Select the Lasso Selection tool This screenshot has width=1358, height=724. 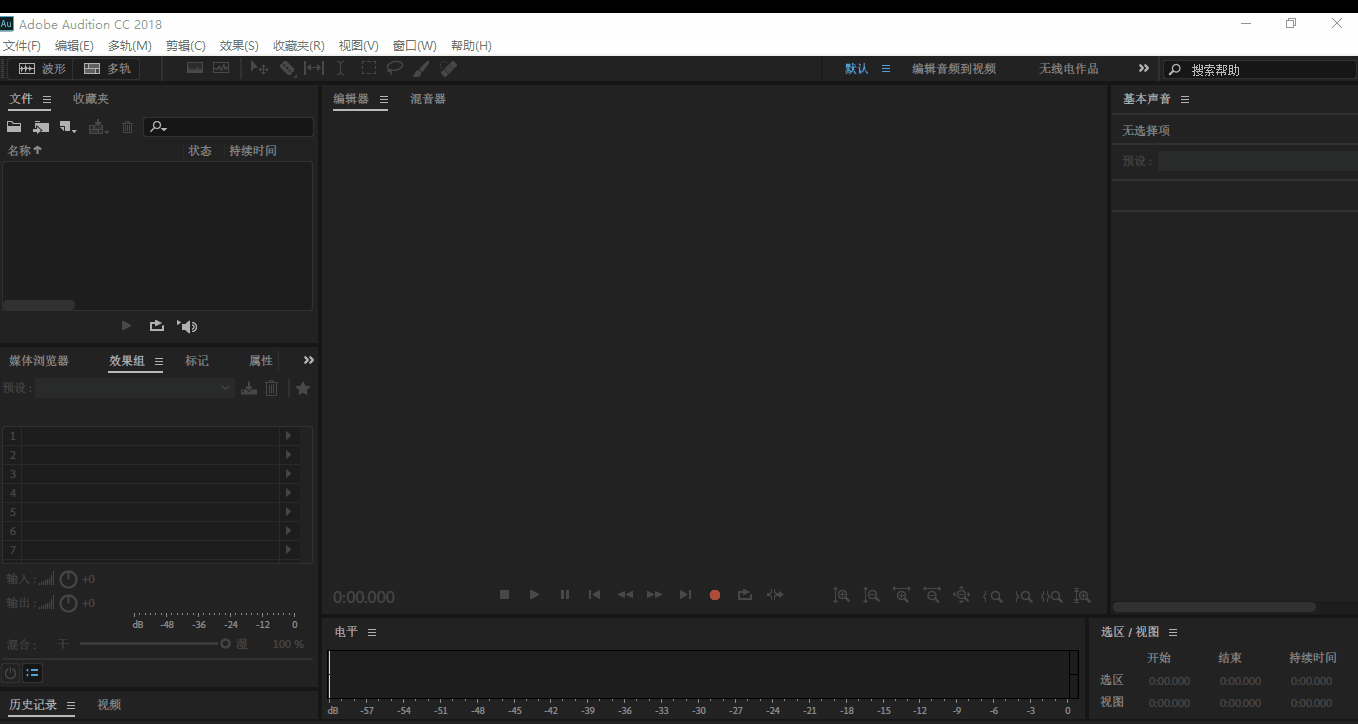tap(395, 68)
